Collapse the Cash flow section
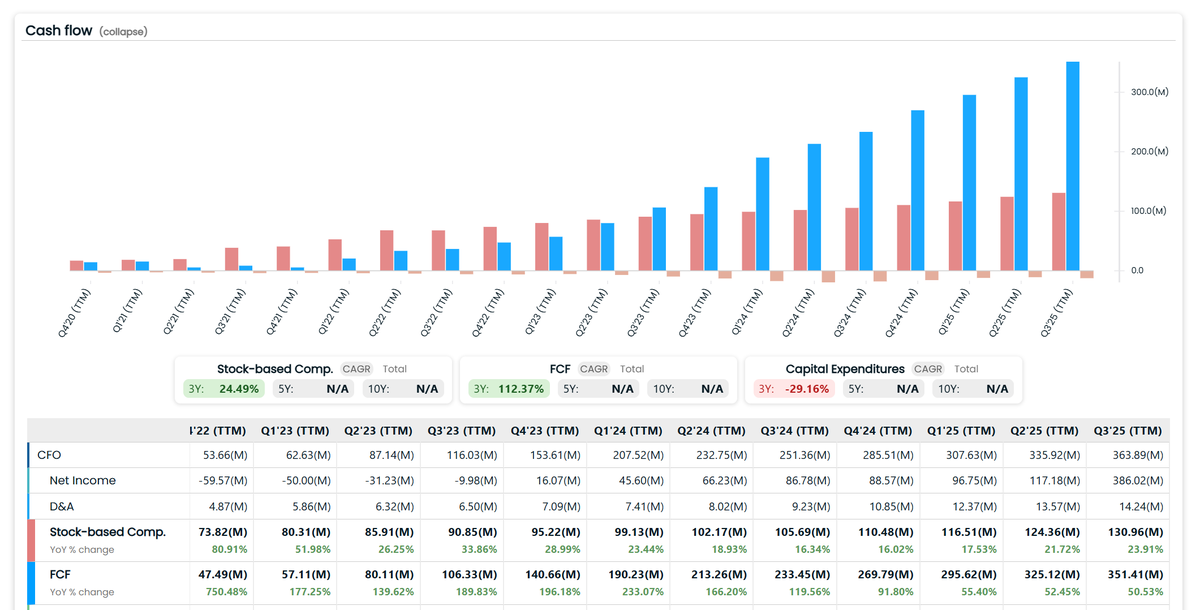 (x=123, y=32)
